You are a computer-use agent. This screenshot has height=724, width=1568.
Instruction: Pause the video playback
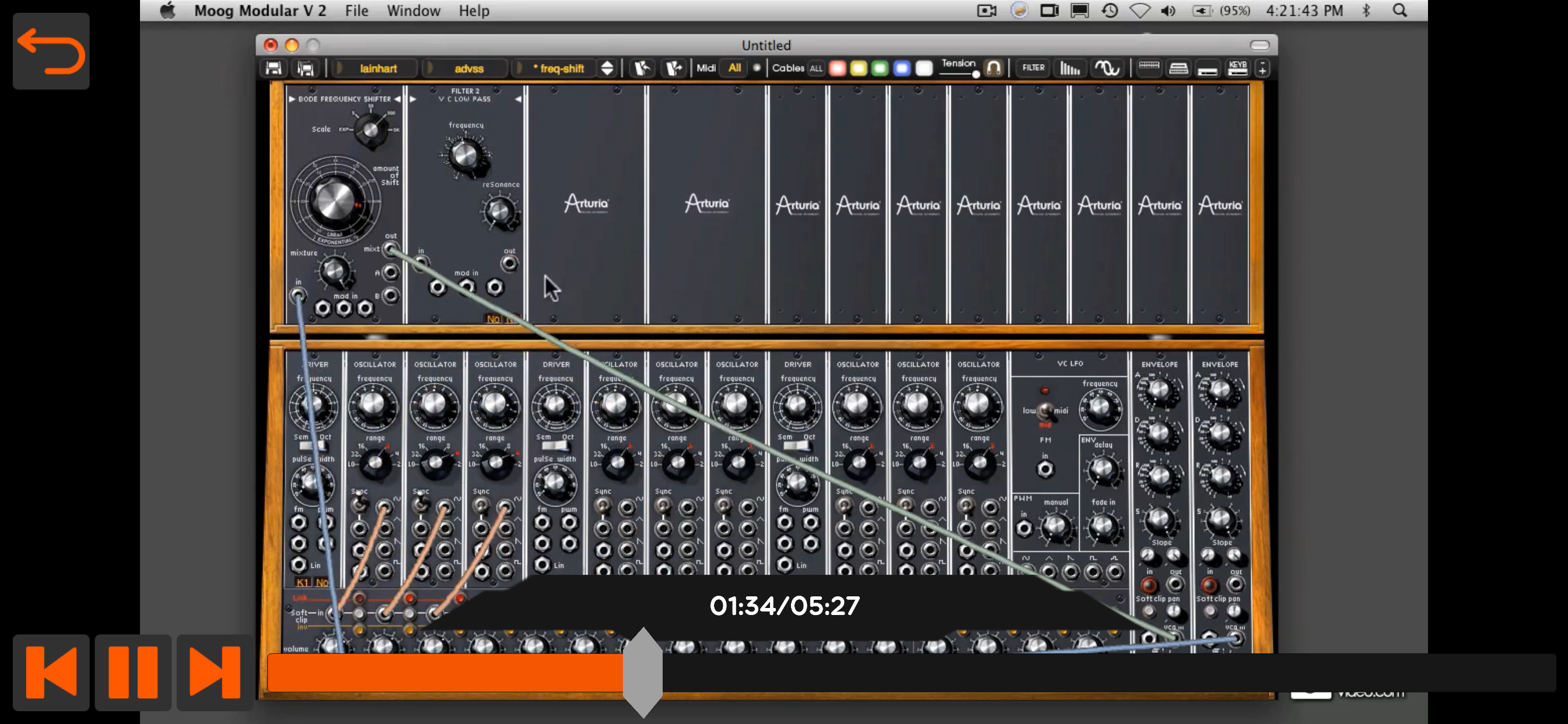132,672
